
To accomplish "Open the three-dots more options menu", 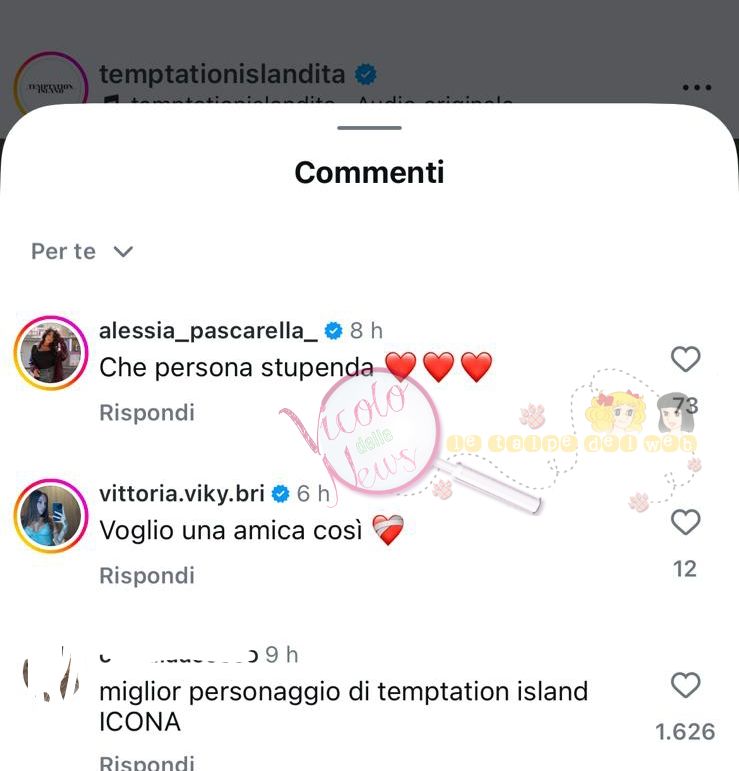I will (x=697, y=88).
